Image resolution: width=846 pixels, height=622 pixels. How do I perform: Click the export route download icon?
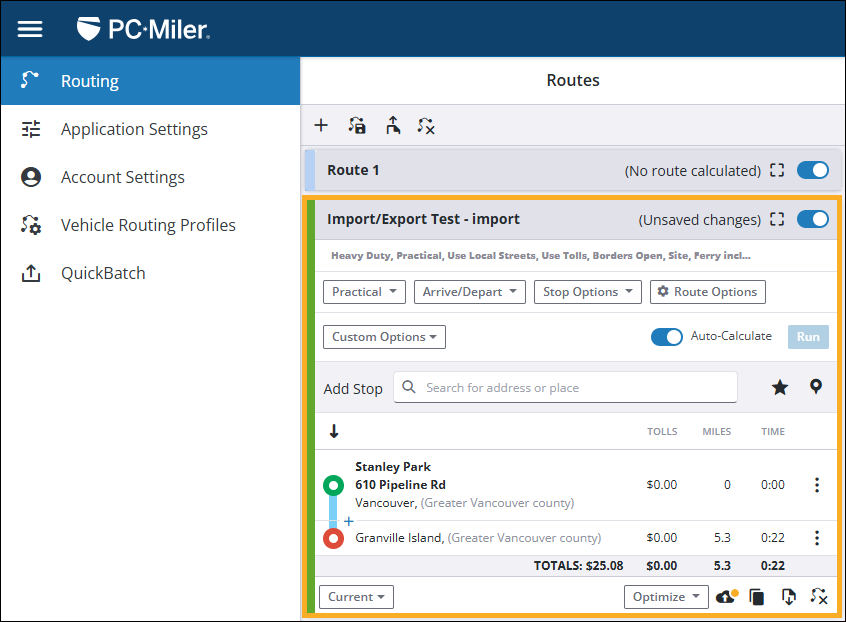click(788, 597)
